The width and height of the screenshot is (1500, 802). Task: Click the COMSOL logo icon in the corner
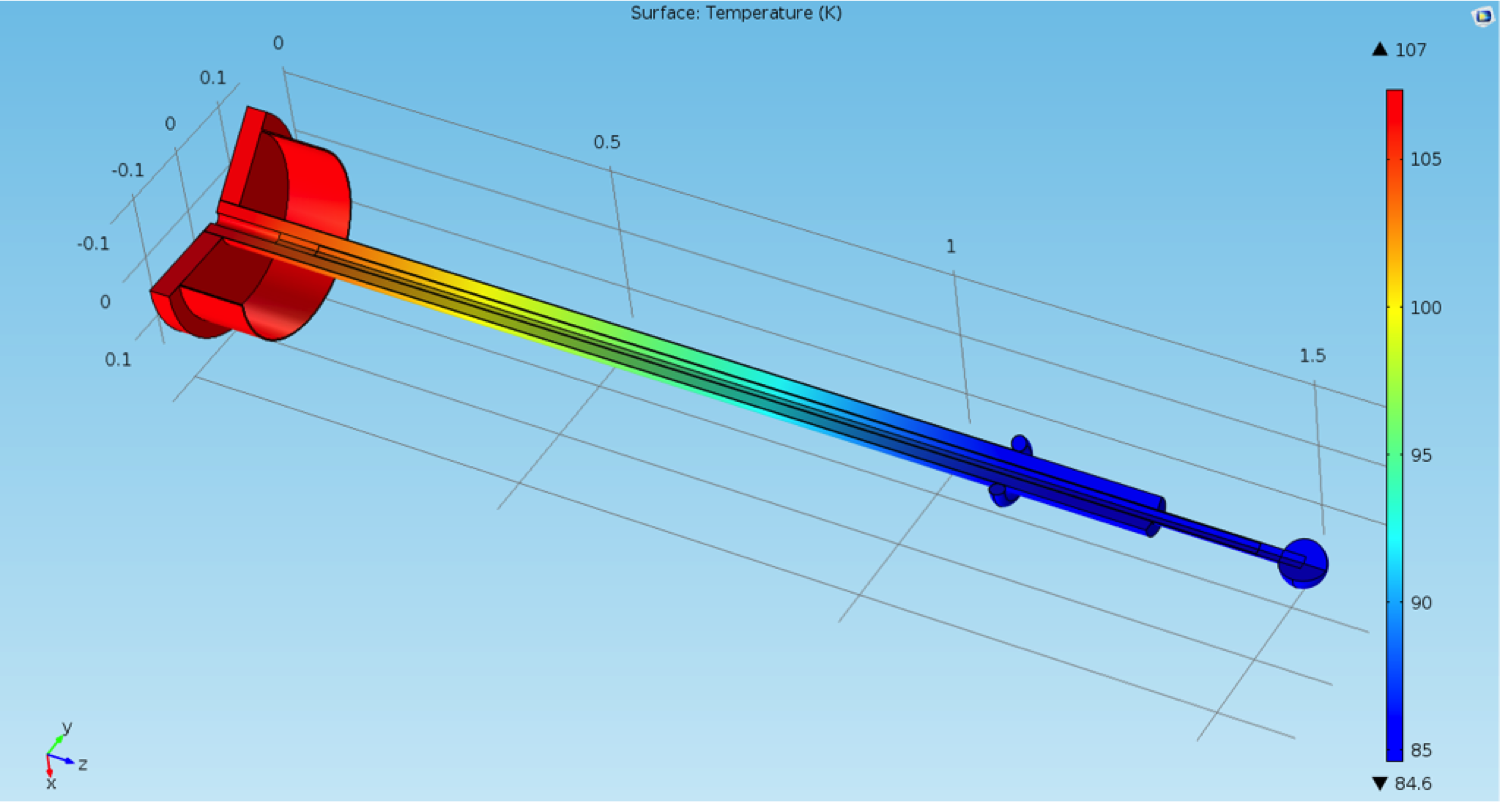tap(1482, 18)
